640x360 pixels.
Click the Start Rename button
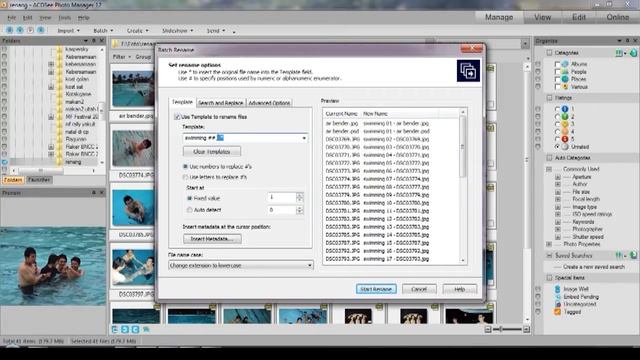click(376, 289)
